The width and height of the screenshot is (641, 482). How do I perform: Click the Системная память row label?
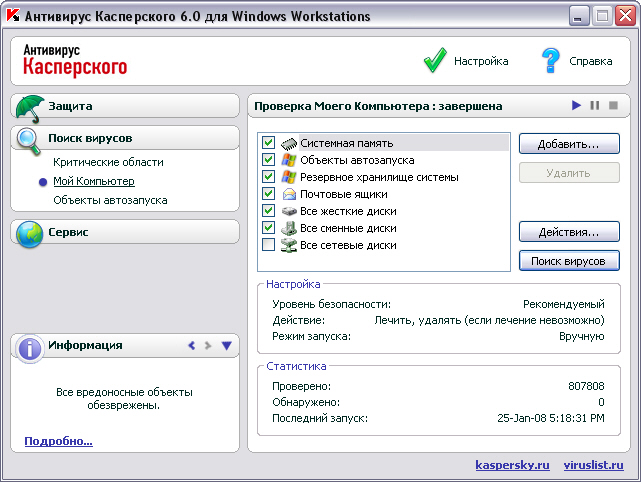(x=347, y=143)
